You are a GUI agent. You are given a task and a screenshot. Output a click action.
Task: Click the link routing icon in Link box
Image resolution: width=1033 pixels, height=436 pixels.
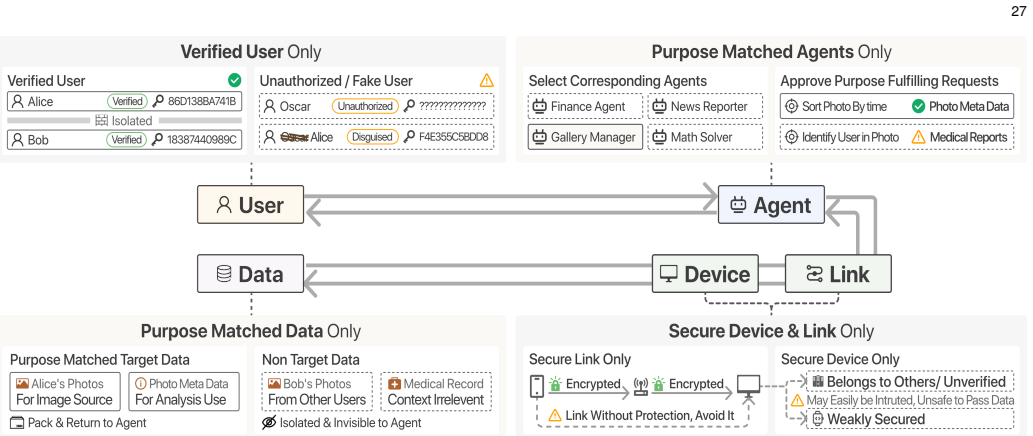coord(814,274)
